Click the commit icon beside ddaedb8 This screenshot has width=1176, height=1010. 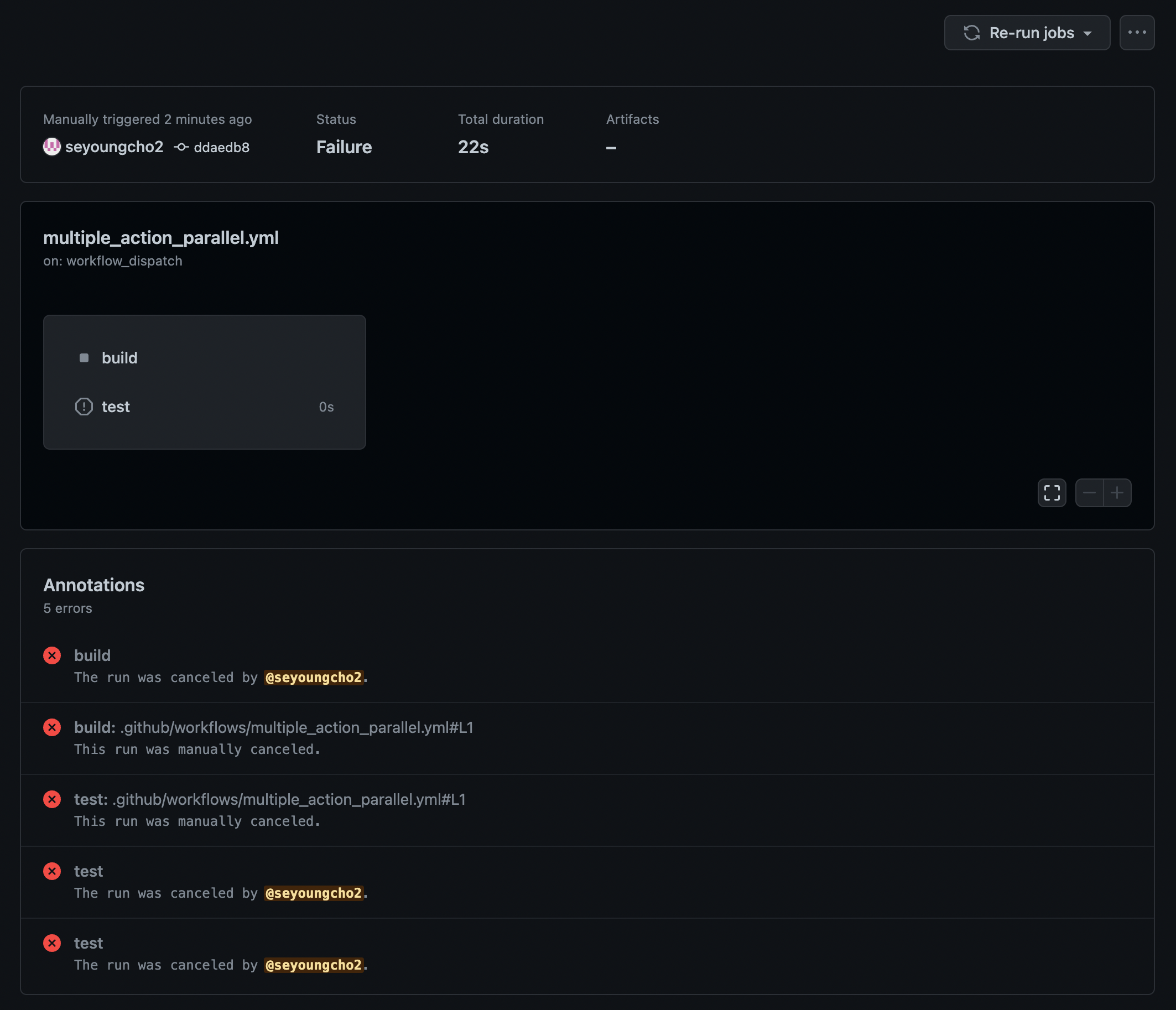tap(181, 147)
